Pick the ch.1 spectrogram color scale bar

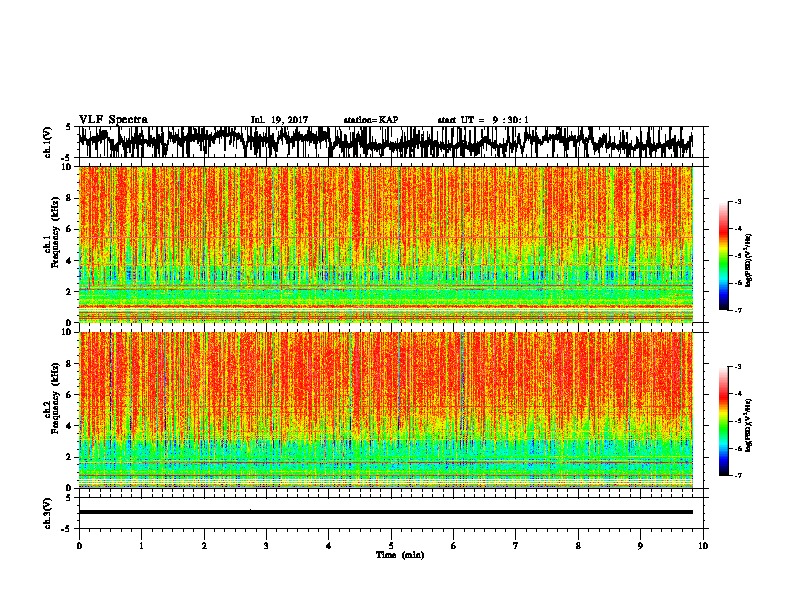pyautogui.click(x=723, y=256)
